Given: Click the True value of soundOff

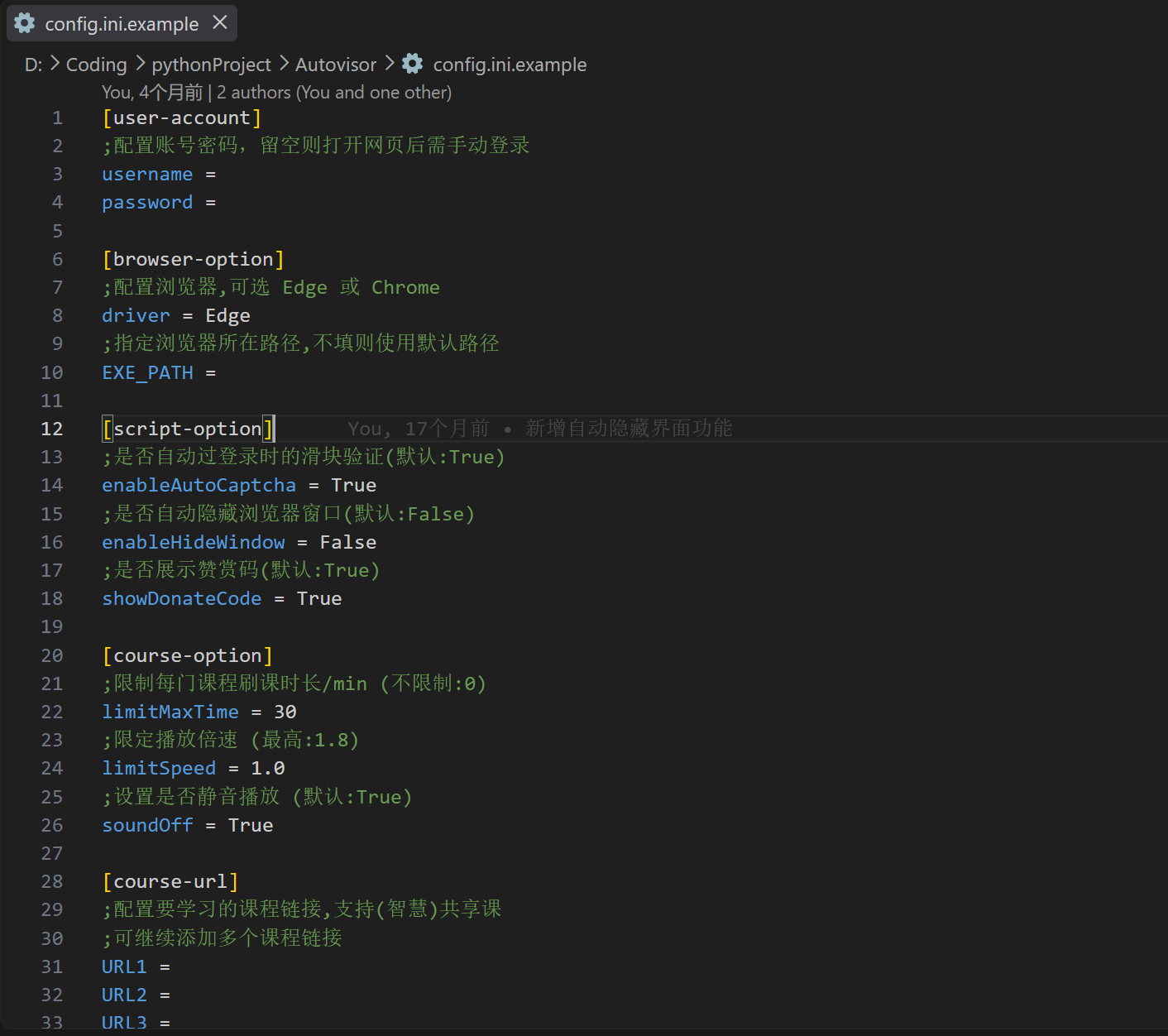Looking at the screenshot, I should point(251,826).
